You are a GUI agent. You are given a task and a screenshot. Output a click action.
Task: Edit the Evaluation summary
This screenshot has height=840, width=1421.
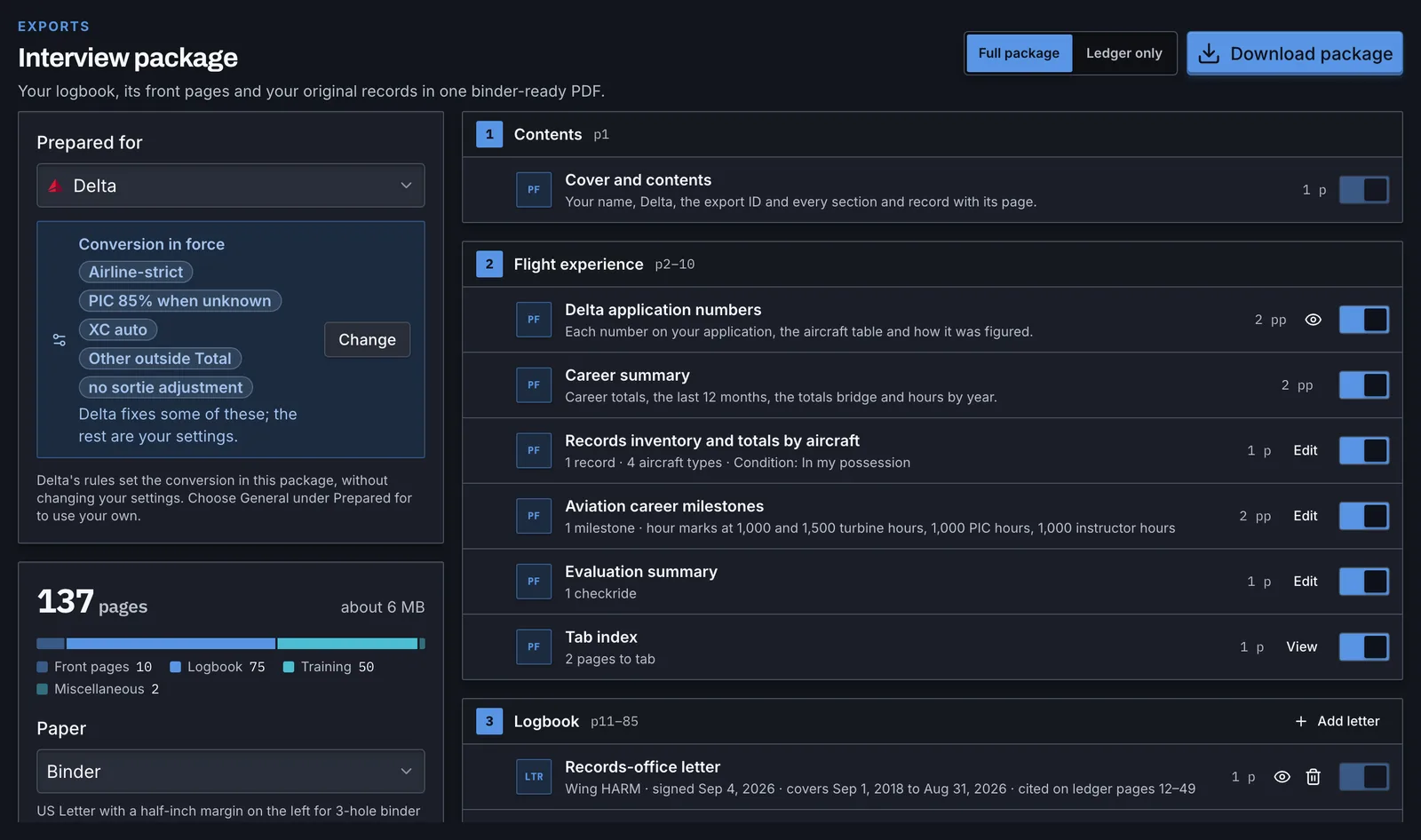pyautogui.click(x=1306, y=582)
